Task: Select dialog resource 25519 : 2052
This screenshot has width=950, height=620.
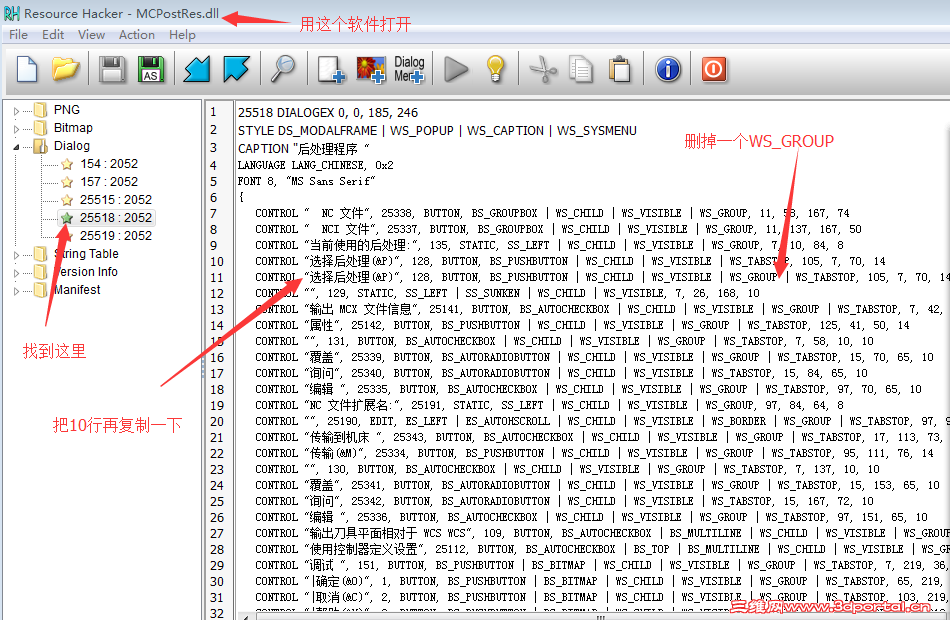Action: click(116, 236)
